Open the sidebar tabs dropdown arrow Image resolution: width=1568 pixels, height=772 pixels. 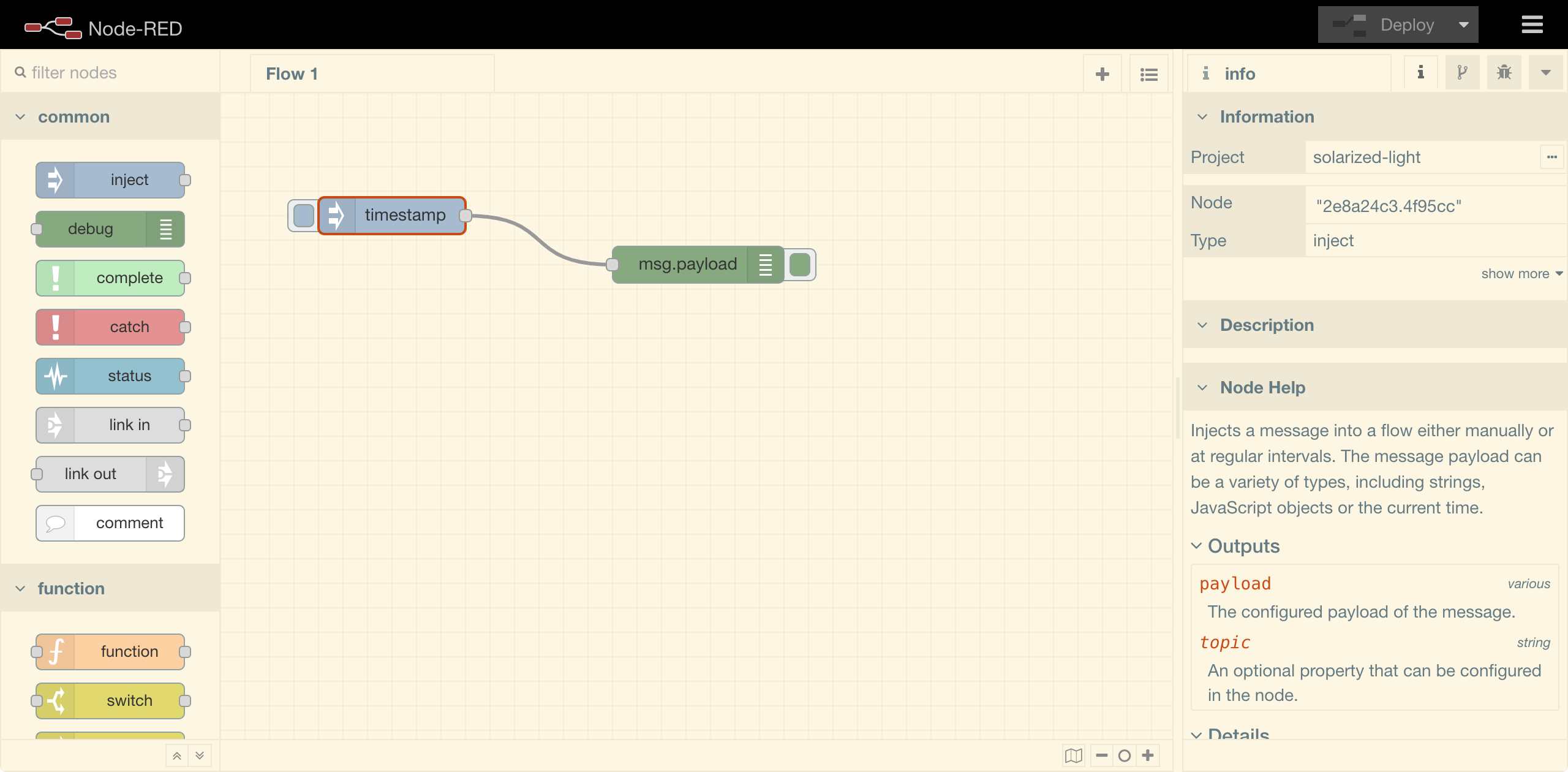pos(1545,73)
